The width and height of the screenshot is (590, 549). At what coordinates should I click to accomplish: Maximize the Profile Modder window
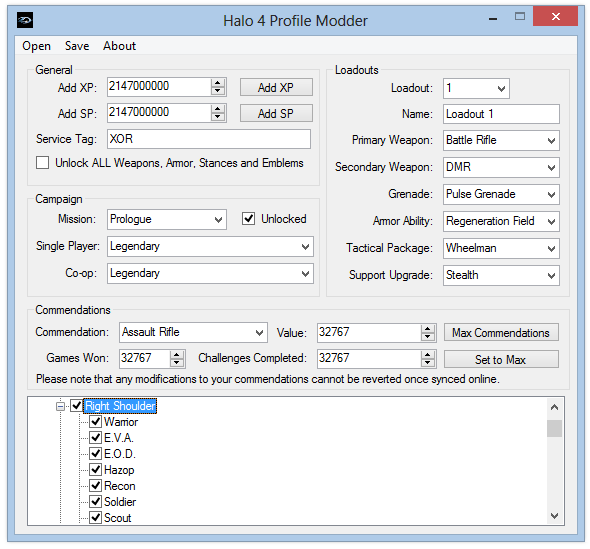tap(520, 17)
